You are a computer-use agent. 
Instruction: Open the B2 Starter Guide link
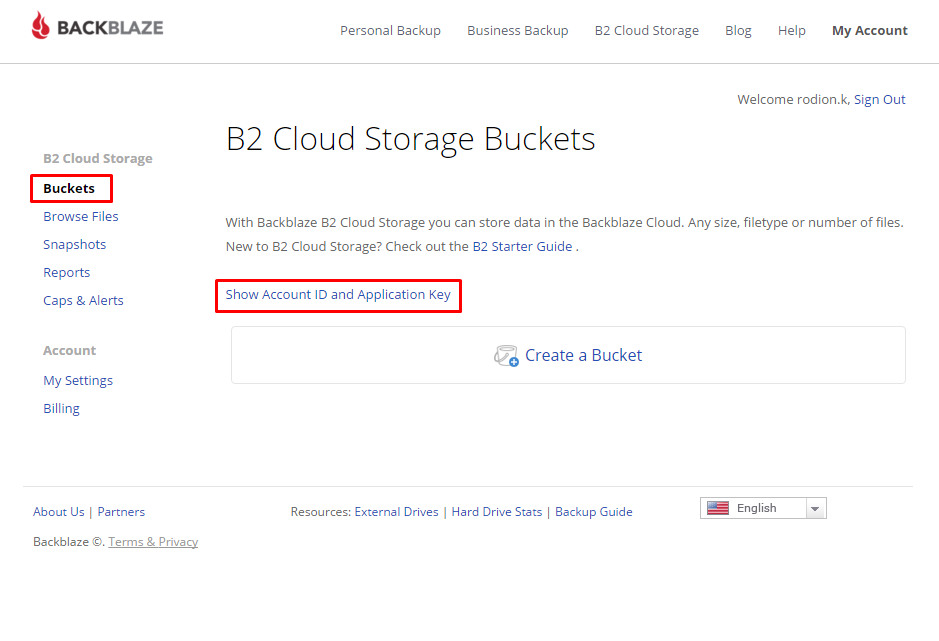[522, 246]
